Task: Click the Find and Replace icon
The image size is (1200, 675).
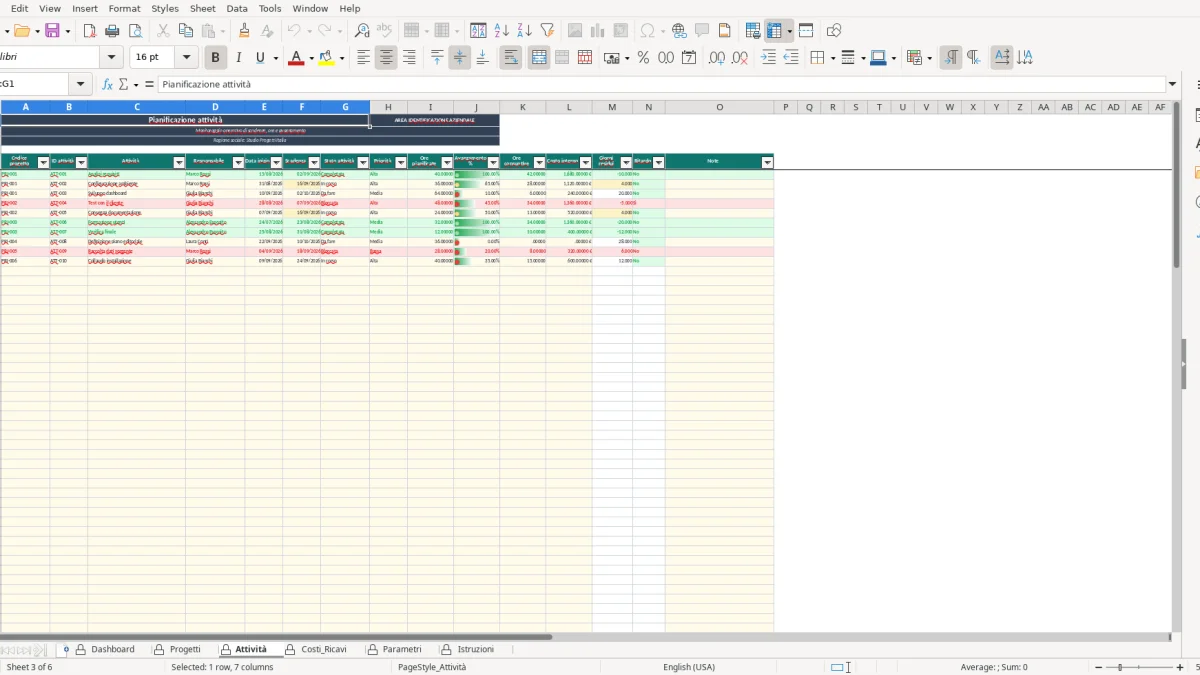Action: (362, 31)
